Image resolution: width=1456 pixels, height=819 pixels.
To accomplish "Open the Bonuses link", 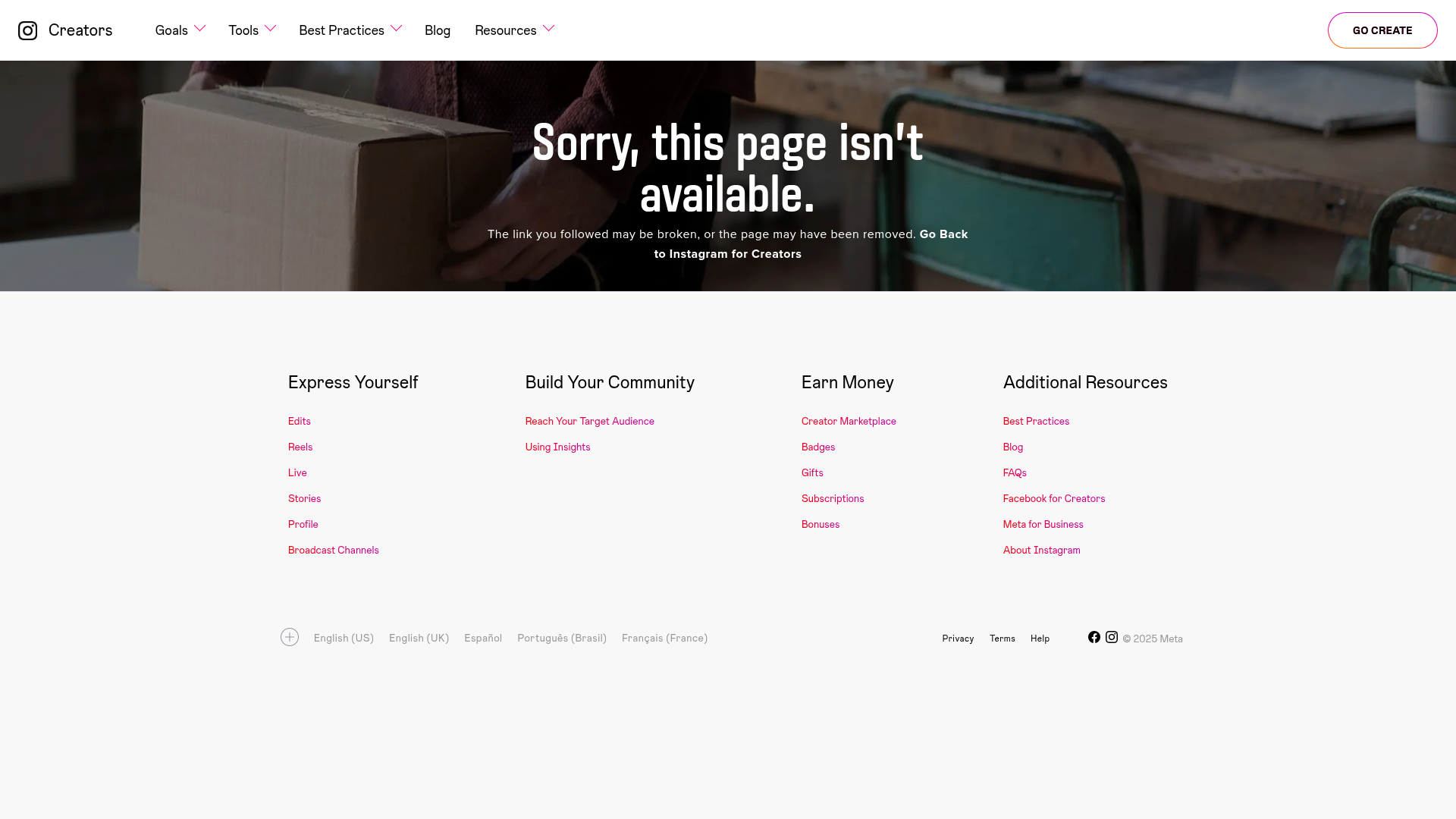I will click(821, 524).
